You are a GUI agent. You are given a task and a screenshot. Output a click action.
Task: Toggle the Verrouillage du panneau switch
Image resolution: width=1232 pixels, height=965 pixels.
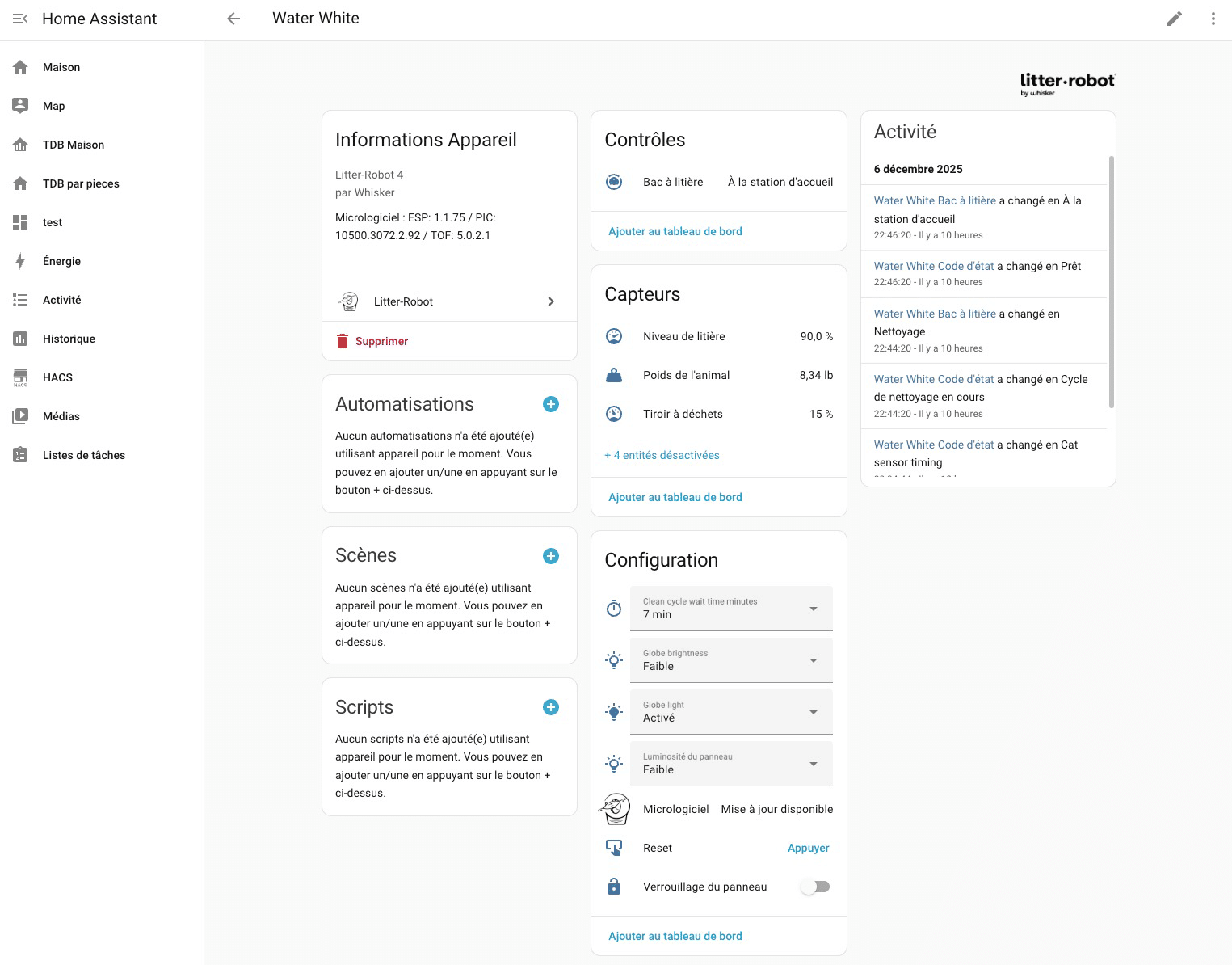(814, 887)
